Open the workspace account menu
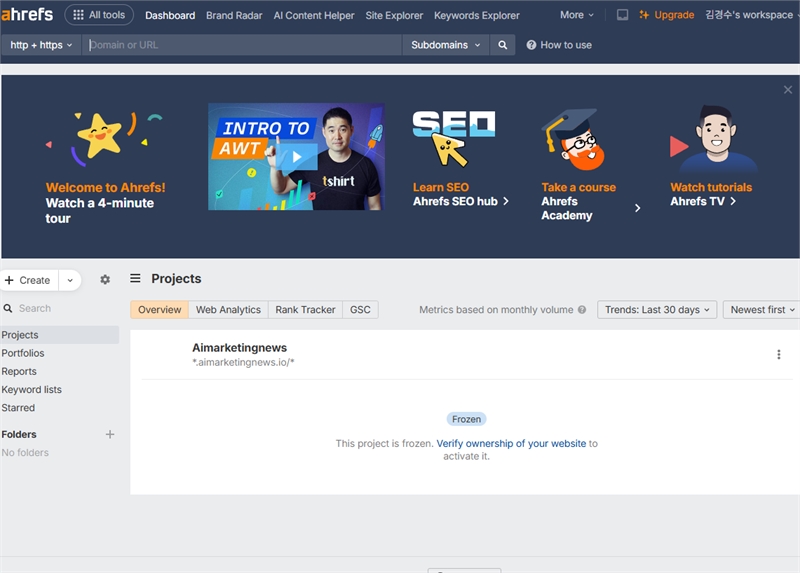Viewport: 800px width, 573px height. click(x=751, y=15)
